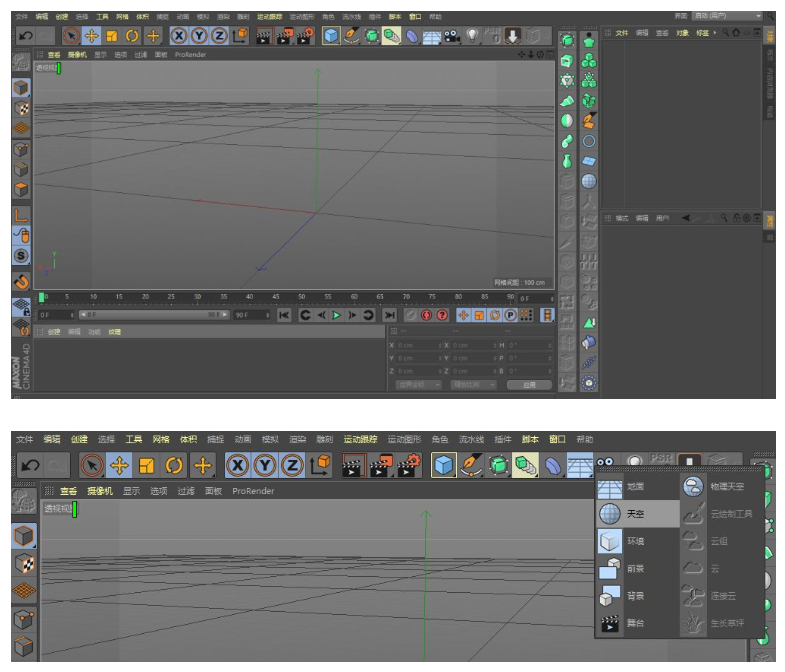Click the Camera icon in upper toolbar
785x672 pixels.
coord(452,36)
